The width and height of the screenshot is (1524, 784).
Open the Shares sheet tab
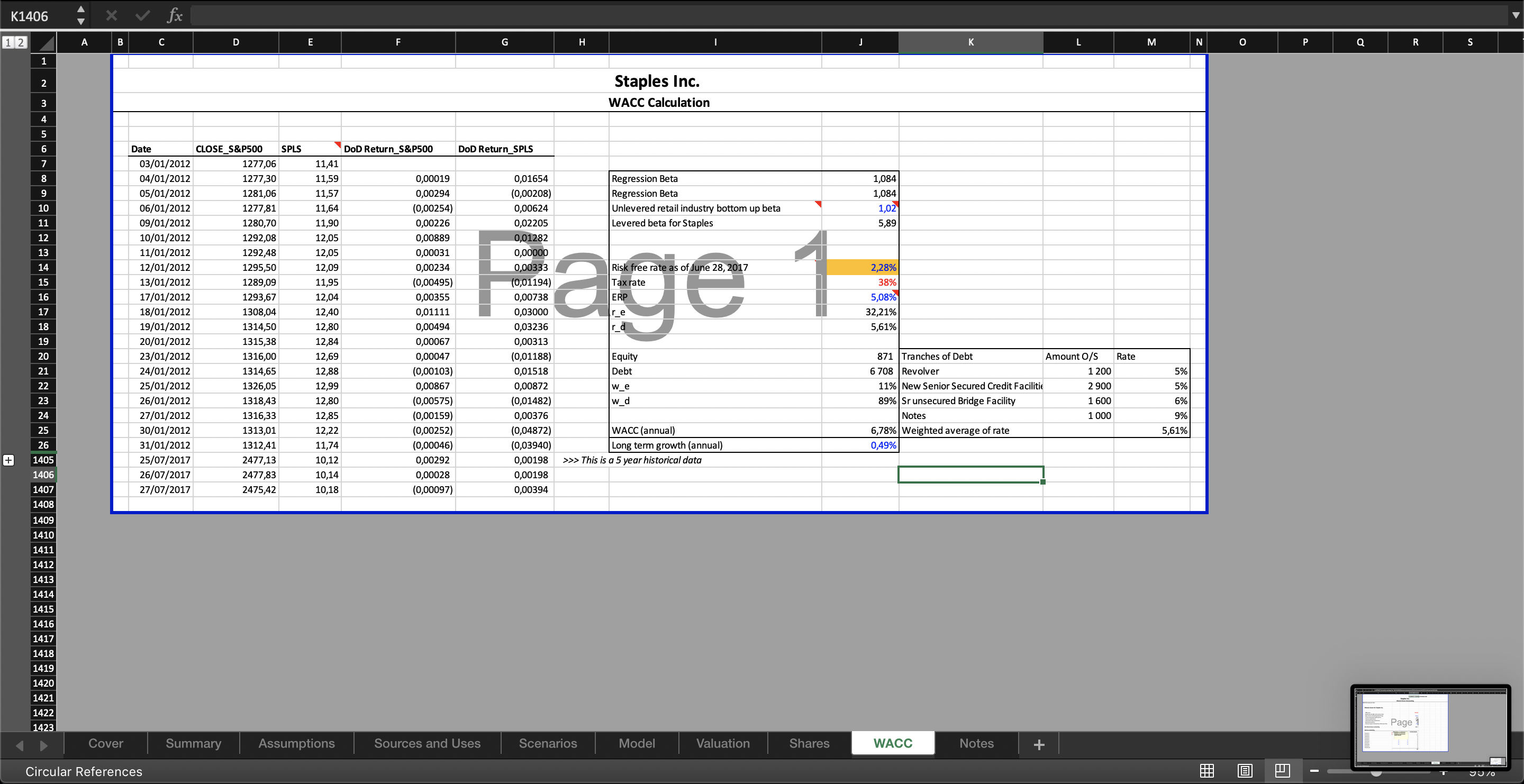(809, 743)
